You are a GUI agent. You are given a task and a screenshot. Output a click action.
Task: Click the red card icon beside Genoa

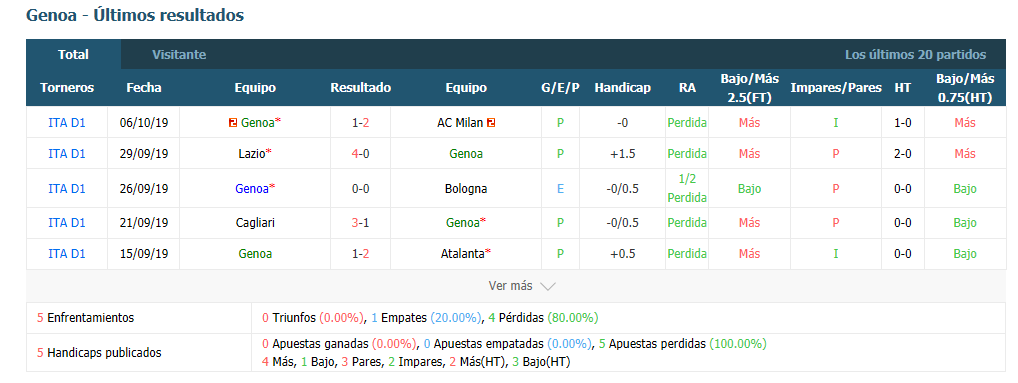coord(233,123)
